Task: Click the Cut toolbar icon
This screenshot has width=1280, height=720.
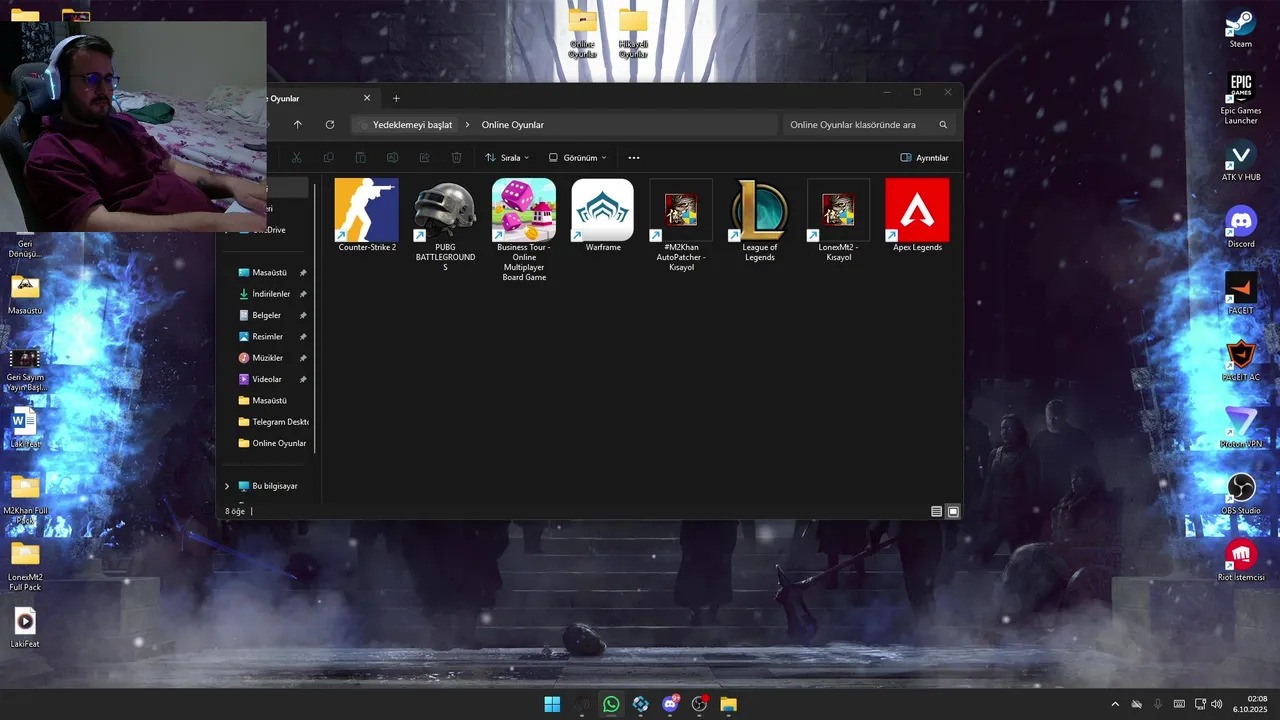Action: coord(297,157)
